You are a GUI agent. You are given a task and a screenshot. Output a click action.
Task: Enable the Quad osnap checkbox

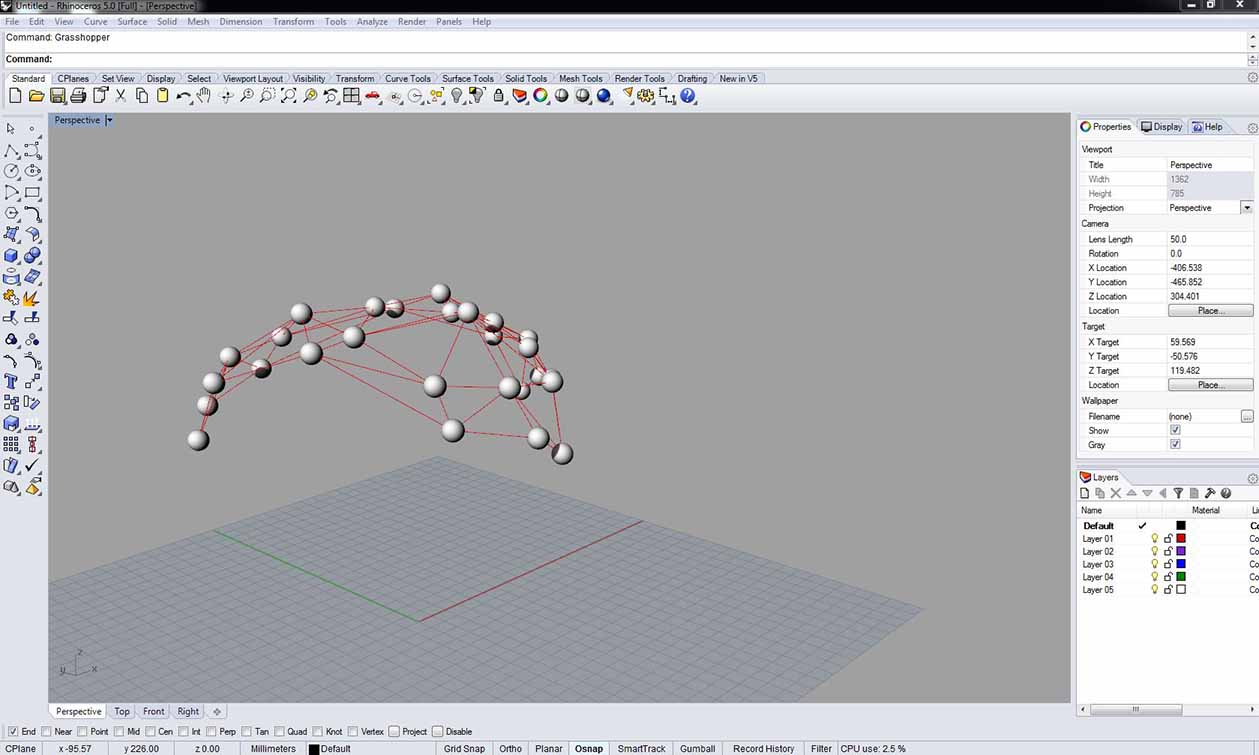[279, 732]
